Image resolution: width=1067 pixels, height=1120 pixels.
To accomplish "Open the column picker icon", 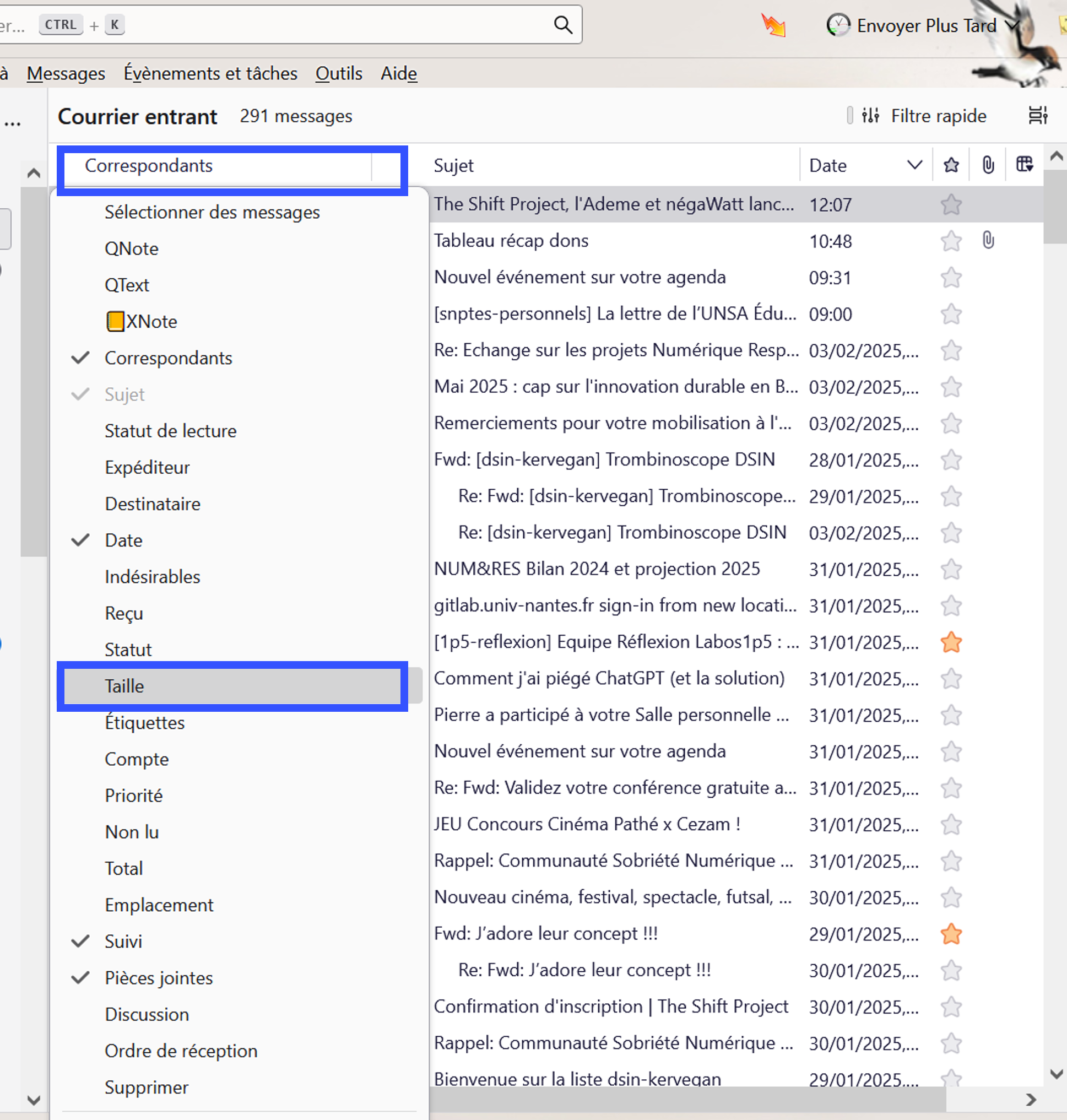I will click(1025, 165).
